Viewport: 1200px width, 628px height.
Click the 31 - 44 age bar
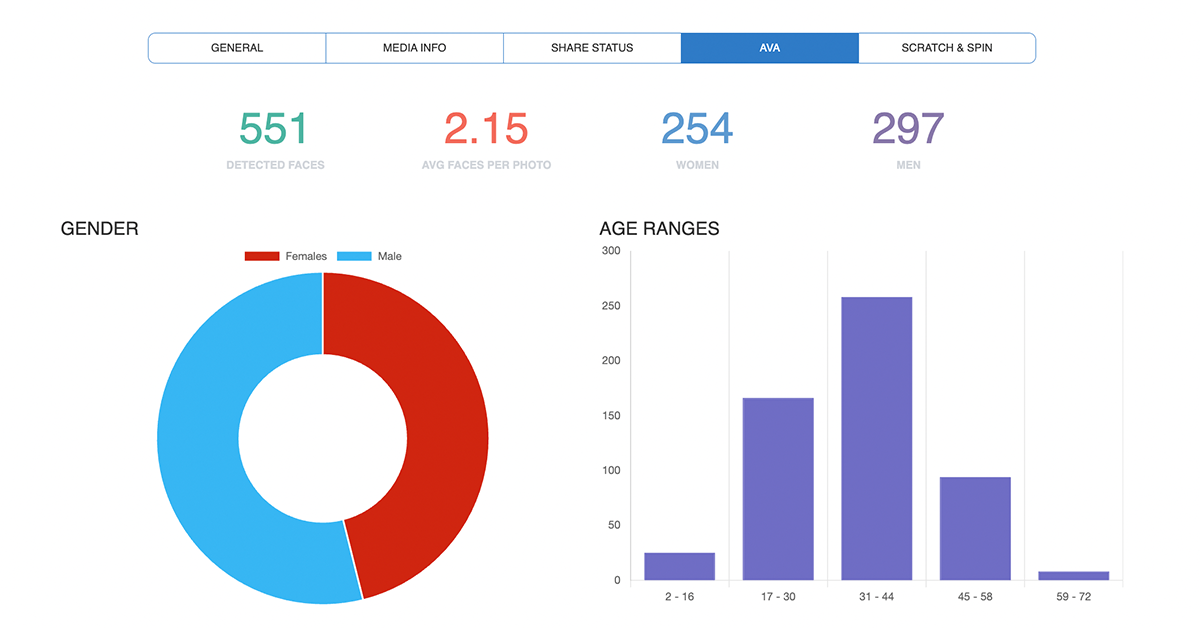tap(877, 438)
